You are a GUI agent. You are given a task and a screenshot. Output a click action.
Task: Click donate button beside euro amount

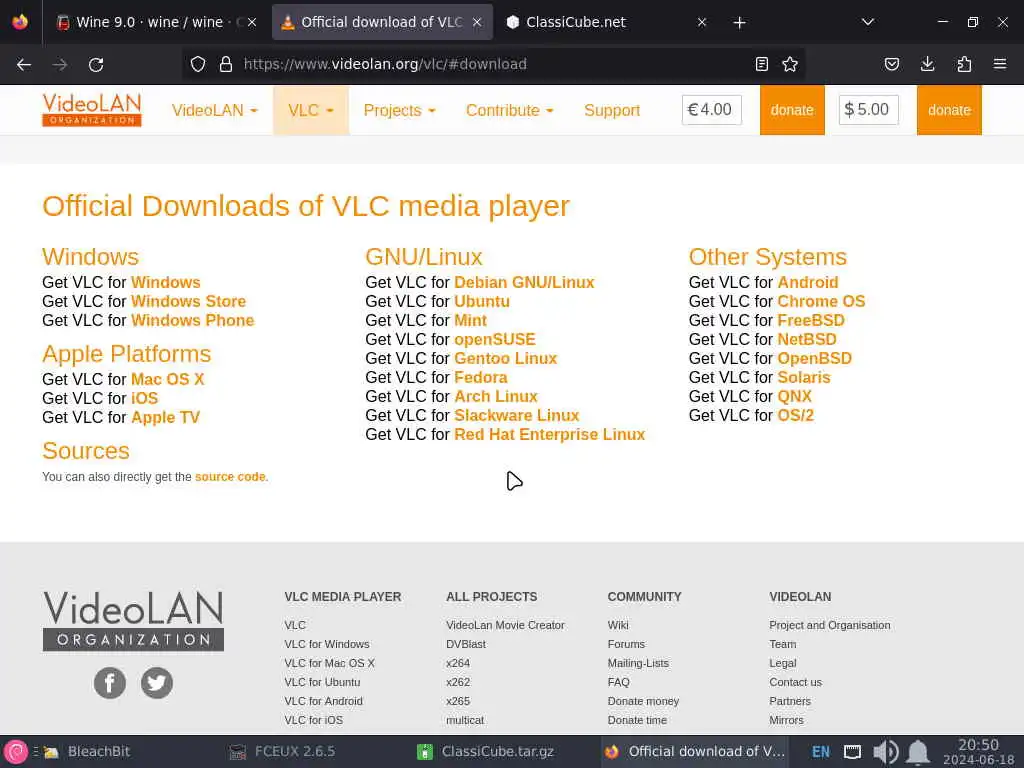pos(792,110)
